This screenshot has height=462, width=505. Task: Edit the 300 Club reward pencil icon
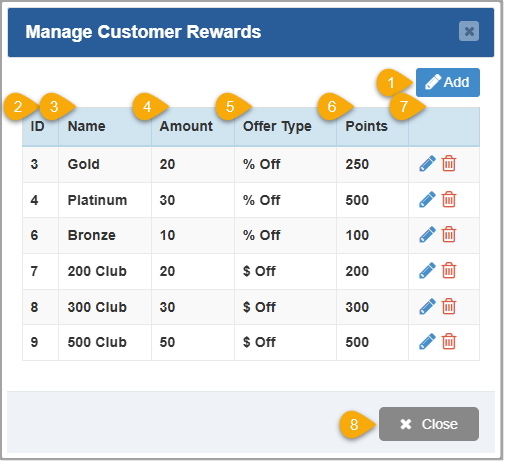tap(427, 307)
